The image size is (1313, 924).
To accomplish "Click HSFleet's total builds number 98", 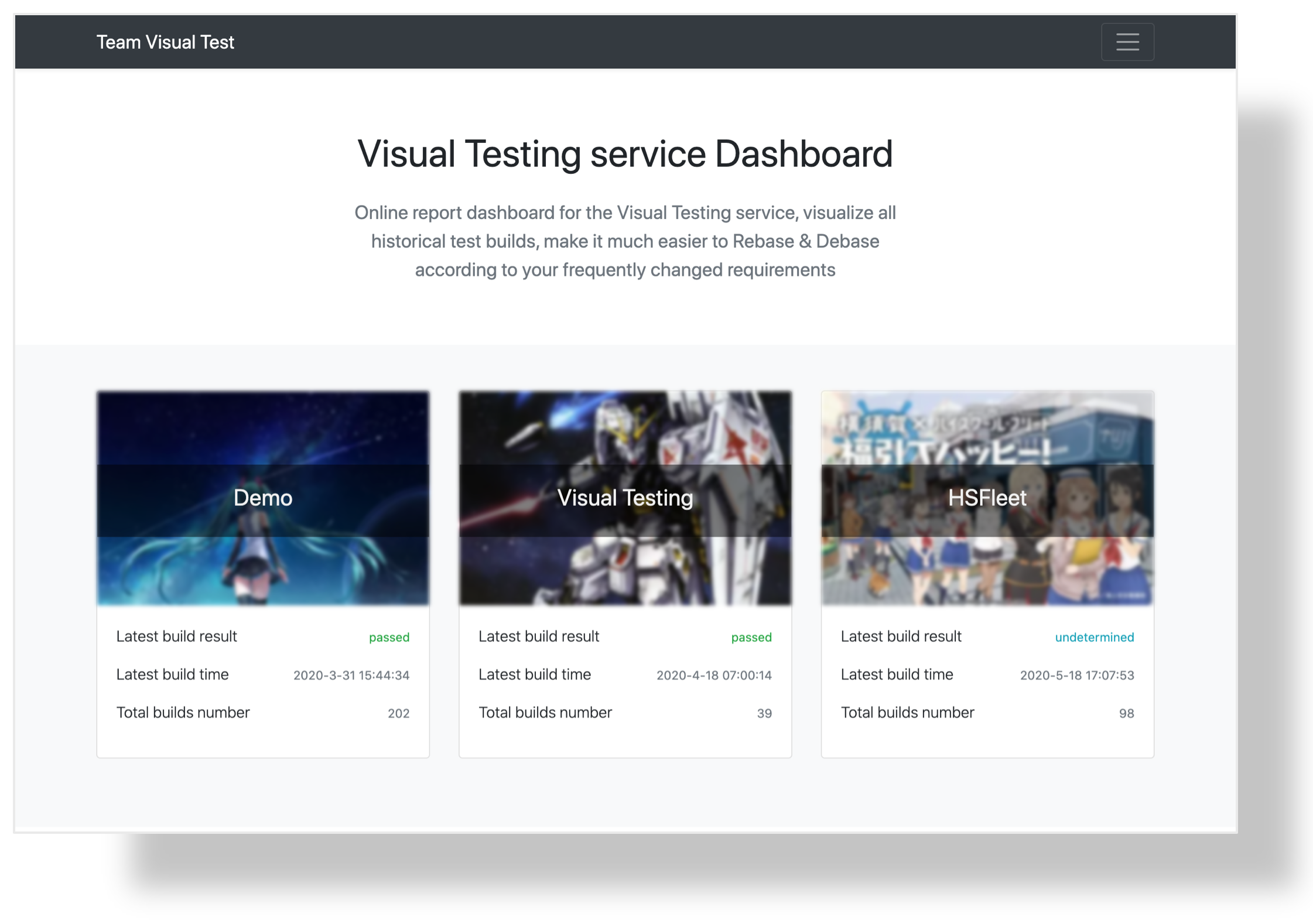I will 1126,713.
